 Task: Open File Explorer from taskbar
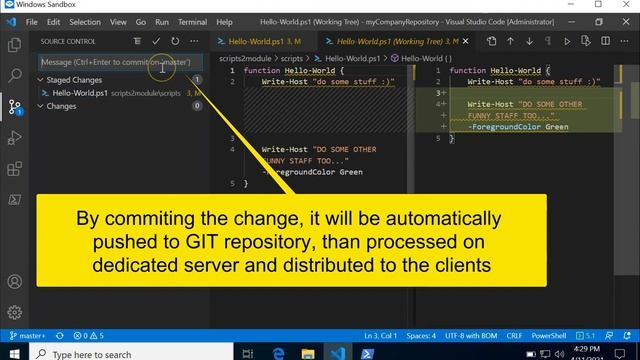pos(308,353)
